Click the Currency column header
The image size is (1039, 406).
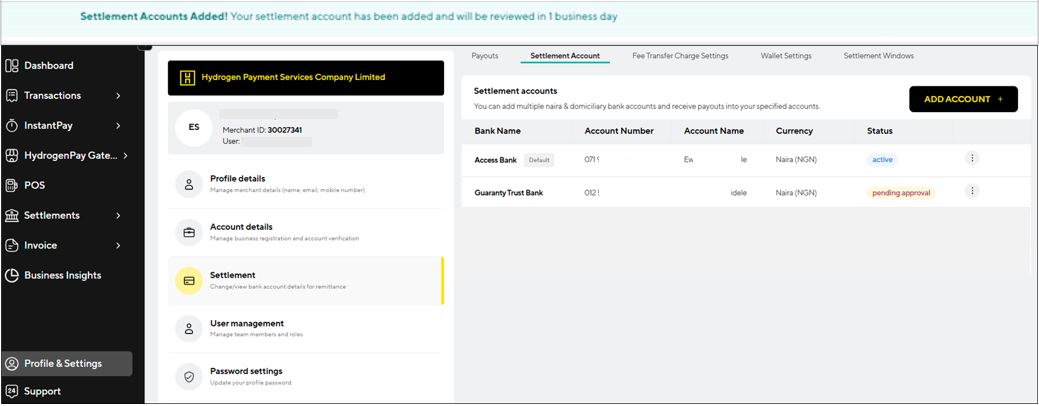[x=794, y=131]
